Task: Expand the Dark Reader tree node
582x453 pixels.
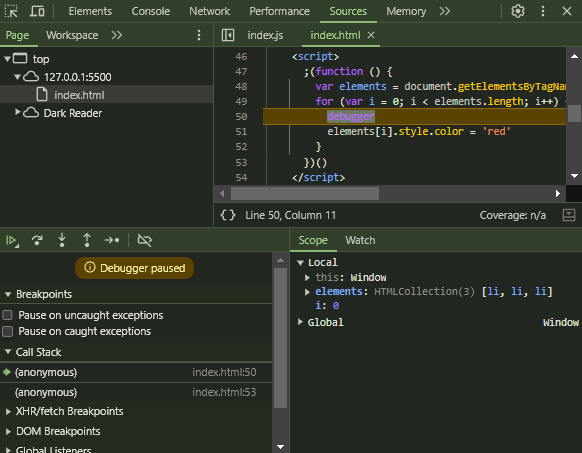Action: (x=17, y=112)
